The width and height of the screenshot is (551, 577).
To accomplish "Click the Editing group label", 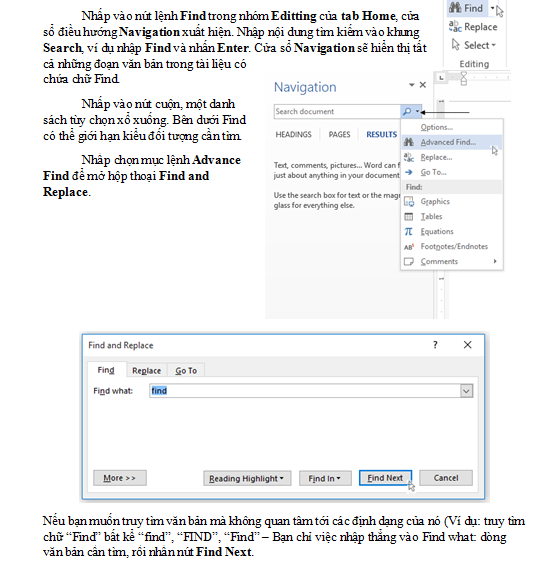I will coord(474,64).
